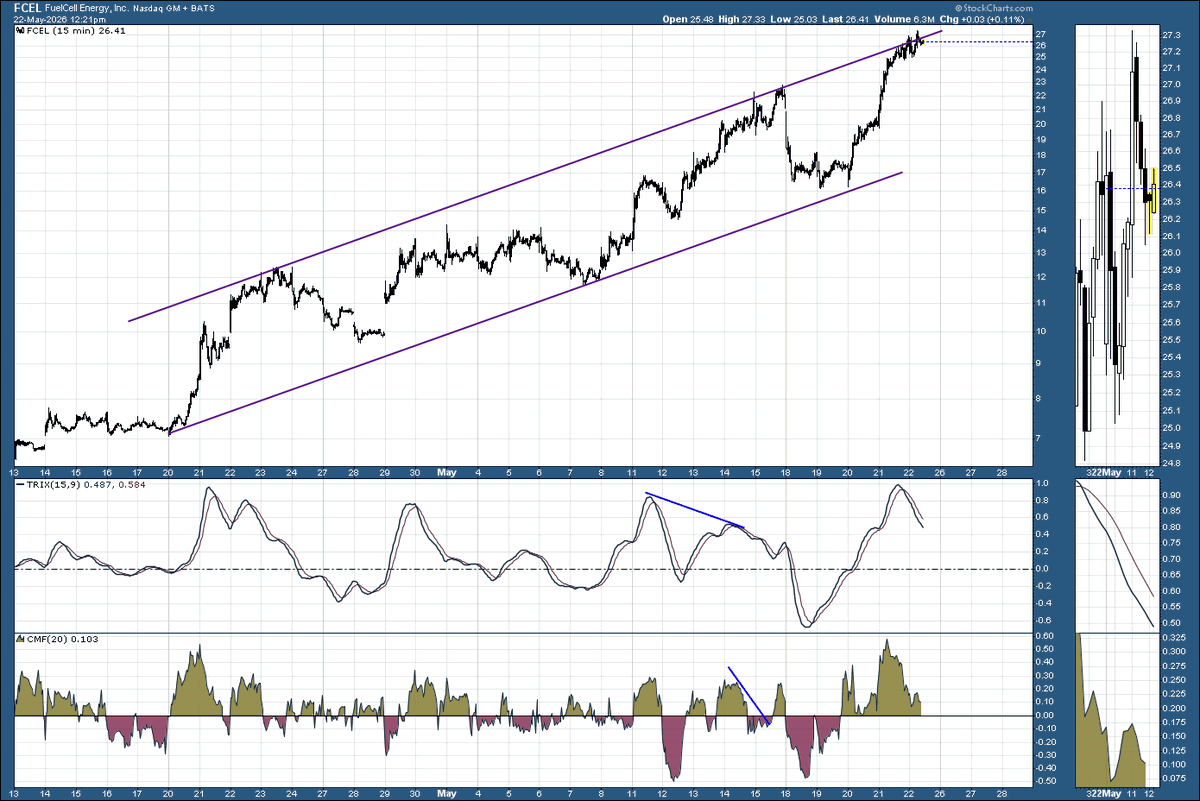Click the May label on the date axis
The width and height of the screenshot is (1200, 801).
coord(446,471)
